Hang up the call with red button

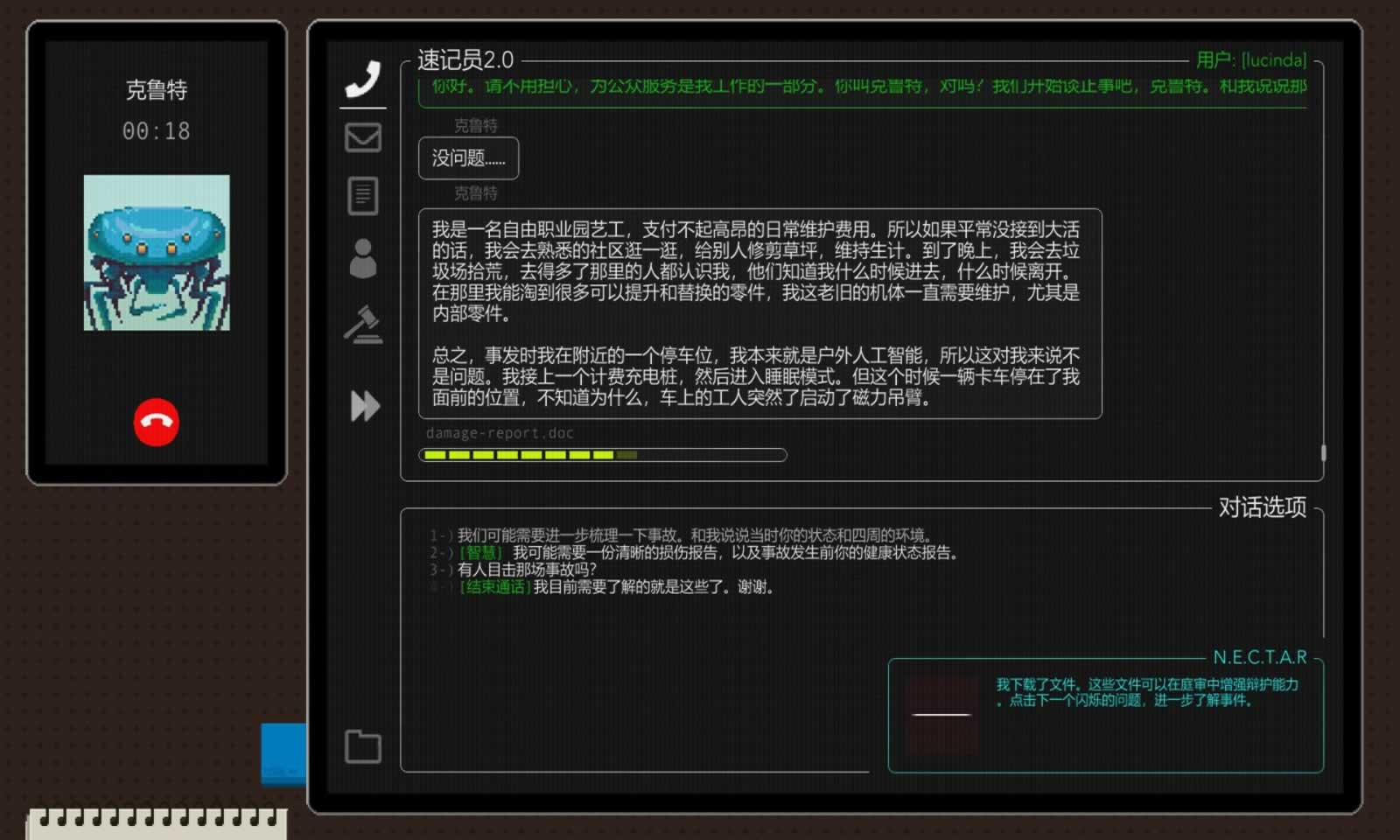tap(156, 422)
